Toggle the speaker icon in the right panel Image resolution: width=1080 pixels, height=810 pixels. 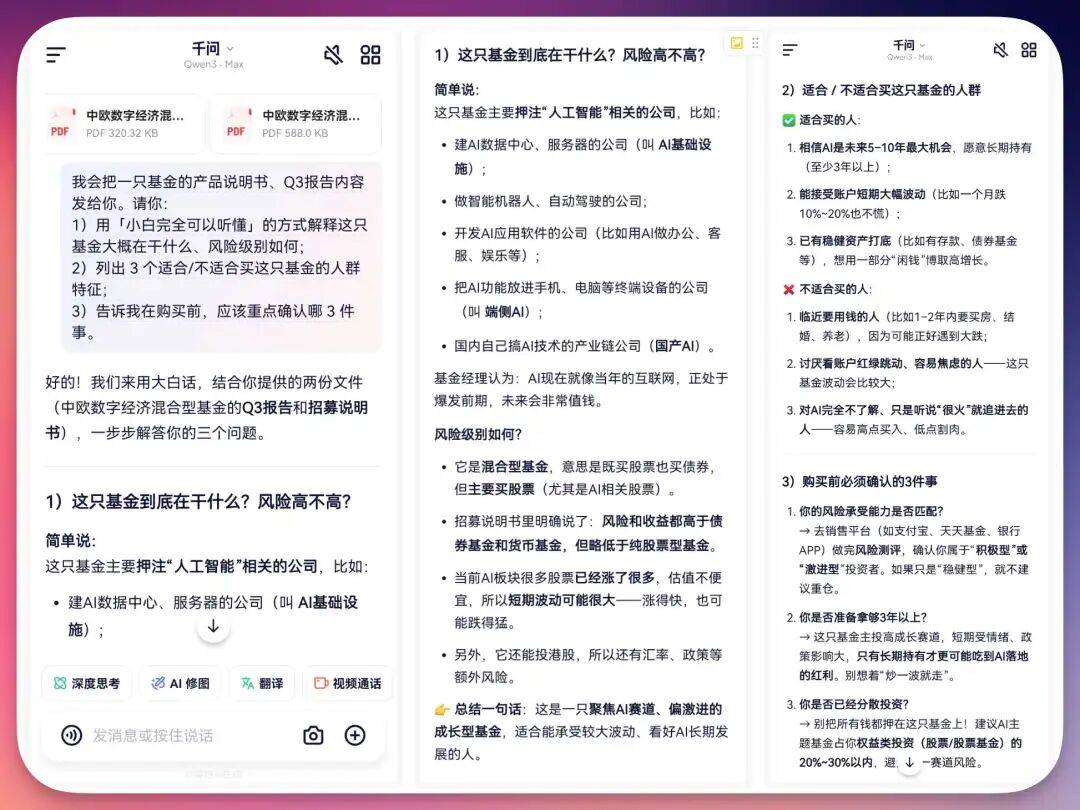coord(1000,50)
